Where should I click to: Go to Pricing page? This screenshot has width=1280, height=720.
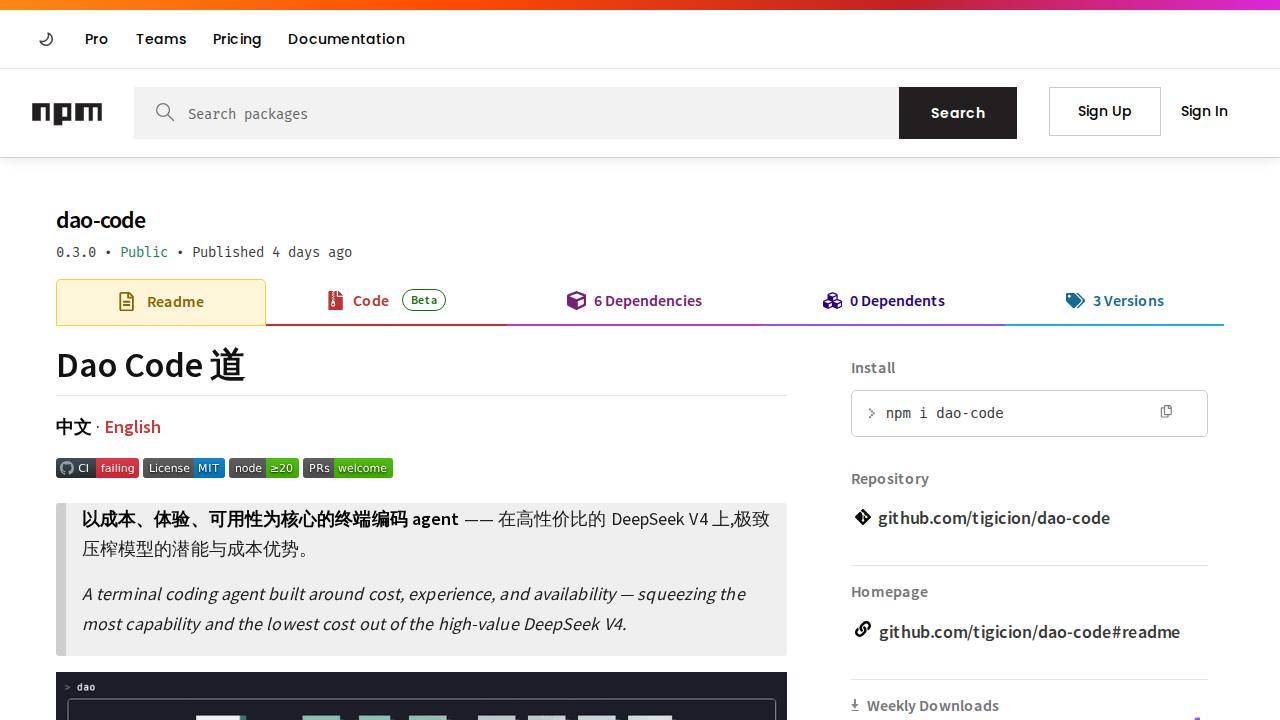[x=237, y=39]
